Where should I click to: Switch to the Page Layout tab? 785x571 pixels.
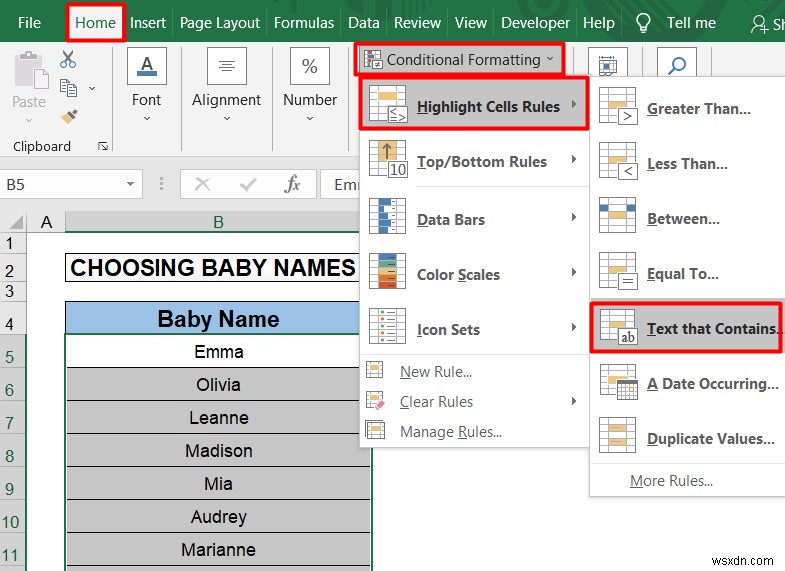[220, 23]
